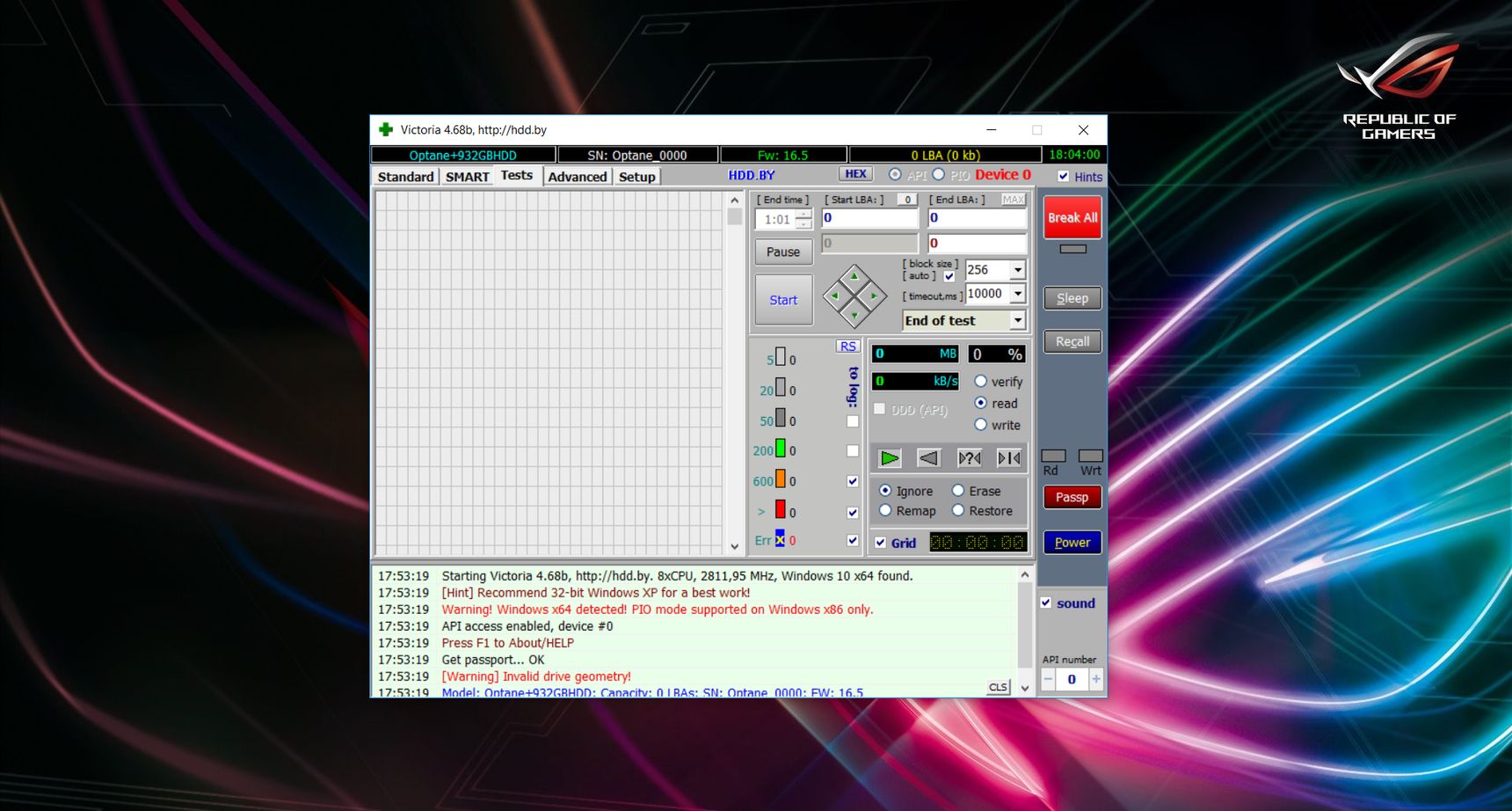The height and width of the screenshot is (811, 1512).
Task: Click the API number value field
Action: [x=1072, y=679]
